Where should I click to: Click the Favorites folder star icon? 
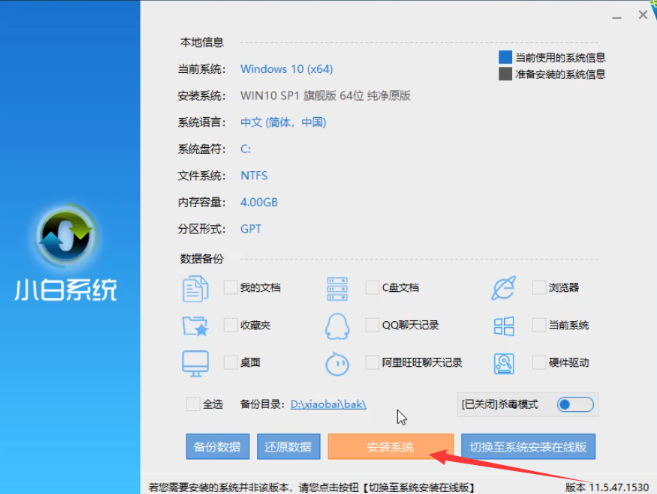[x=194, y=325]
